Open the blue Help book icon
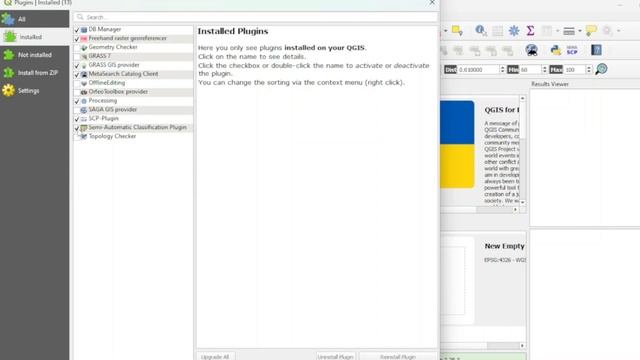 click(x=596, y=50)
